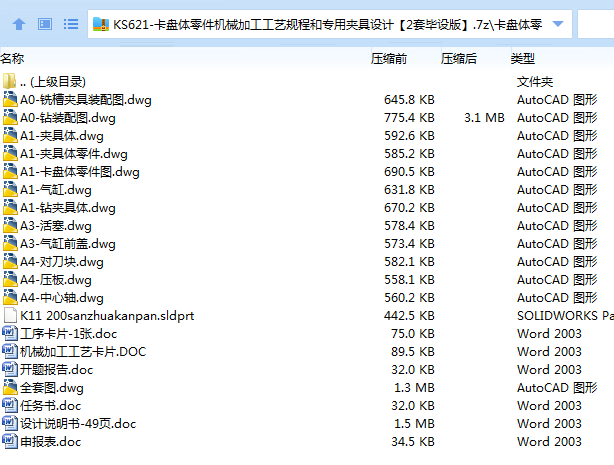Select the 设计说明书-49页.doc file
The image size is (614, 465).
coord(78,423)
